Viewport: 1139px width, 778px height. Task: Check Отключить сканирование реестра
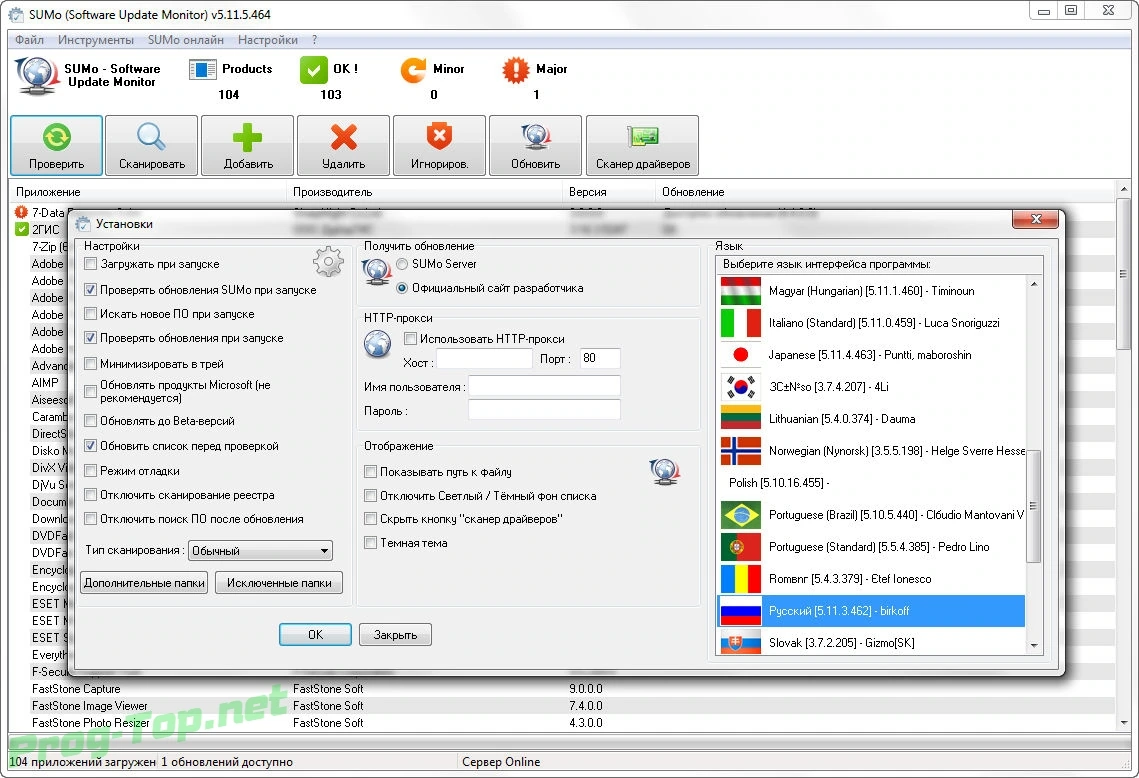coord(91,495)
